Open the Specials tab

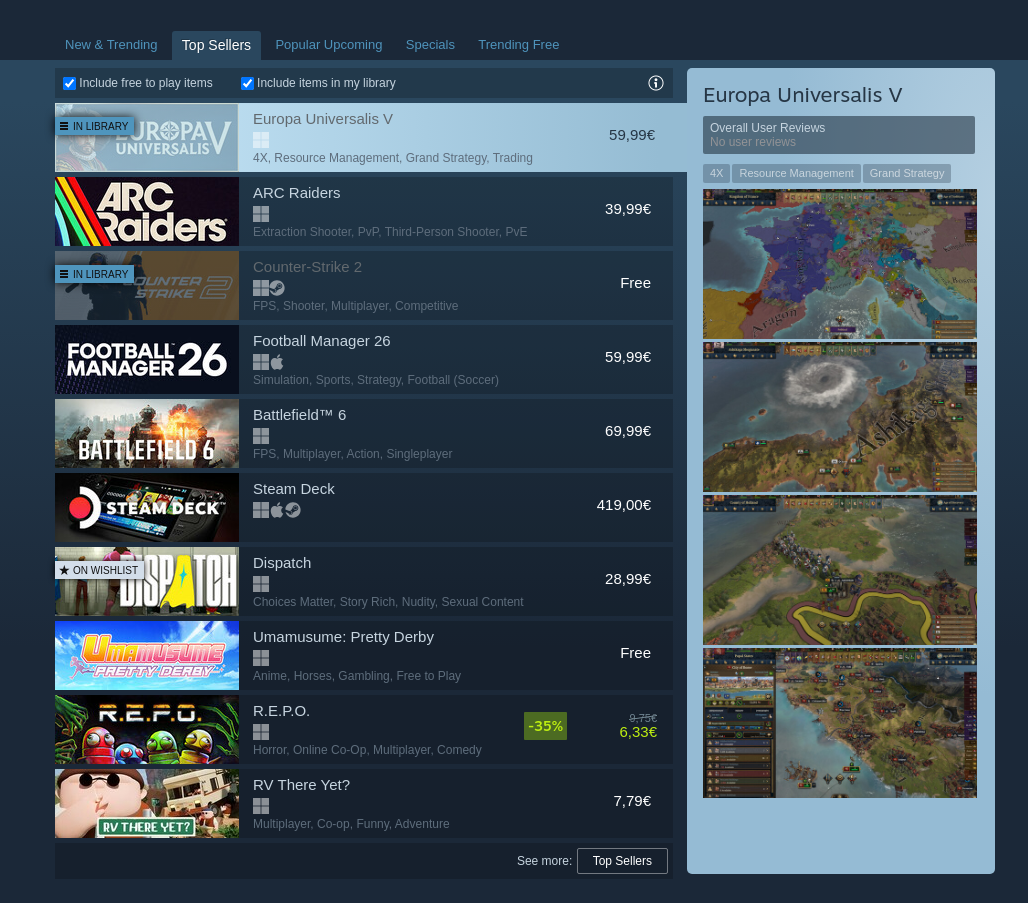coord(430,45)
